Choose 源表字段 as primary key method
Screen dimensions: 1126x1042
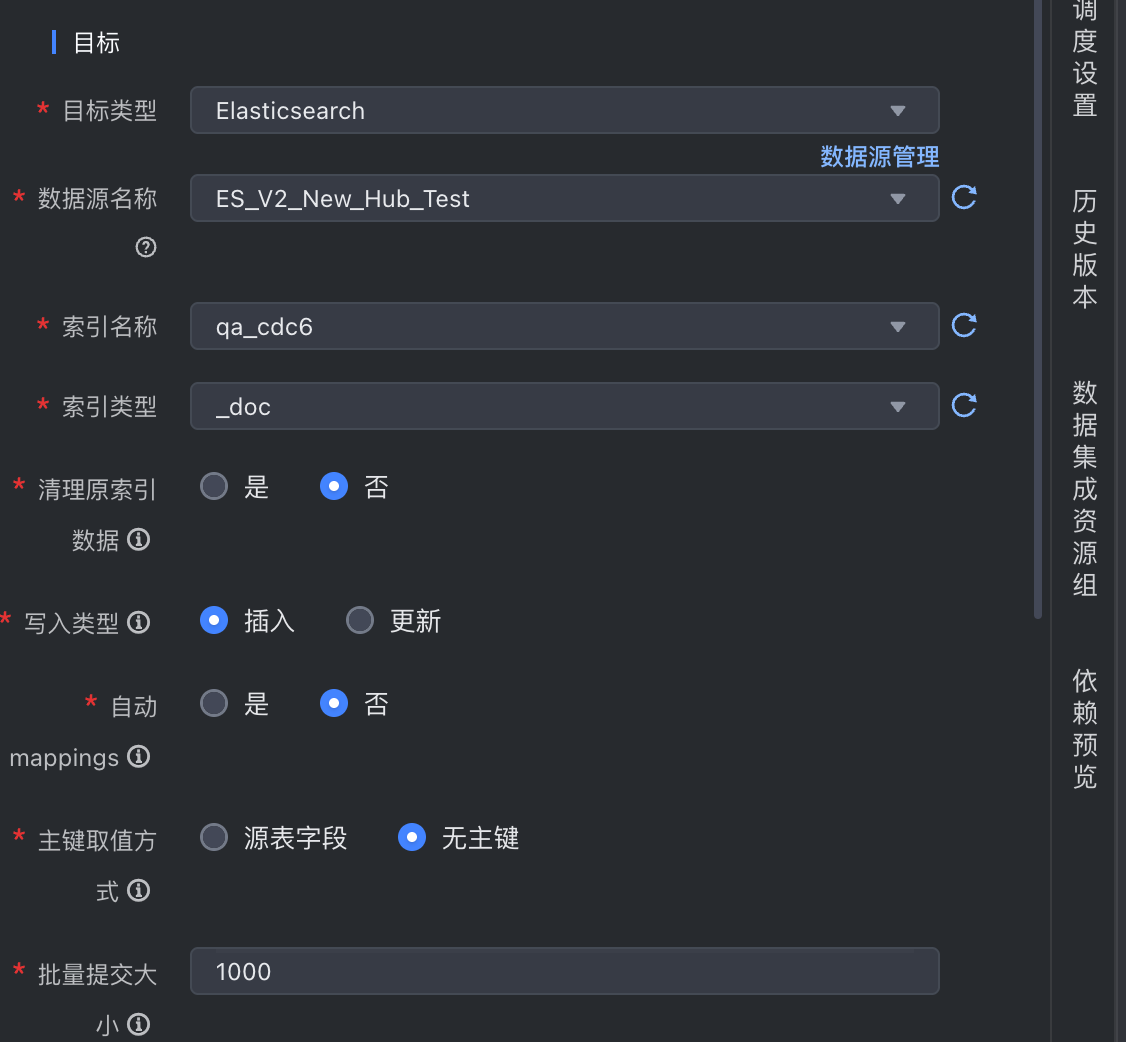(x=214, y=837)
